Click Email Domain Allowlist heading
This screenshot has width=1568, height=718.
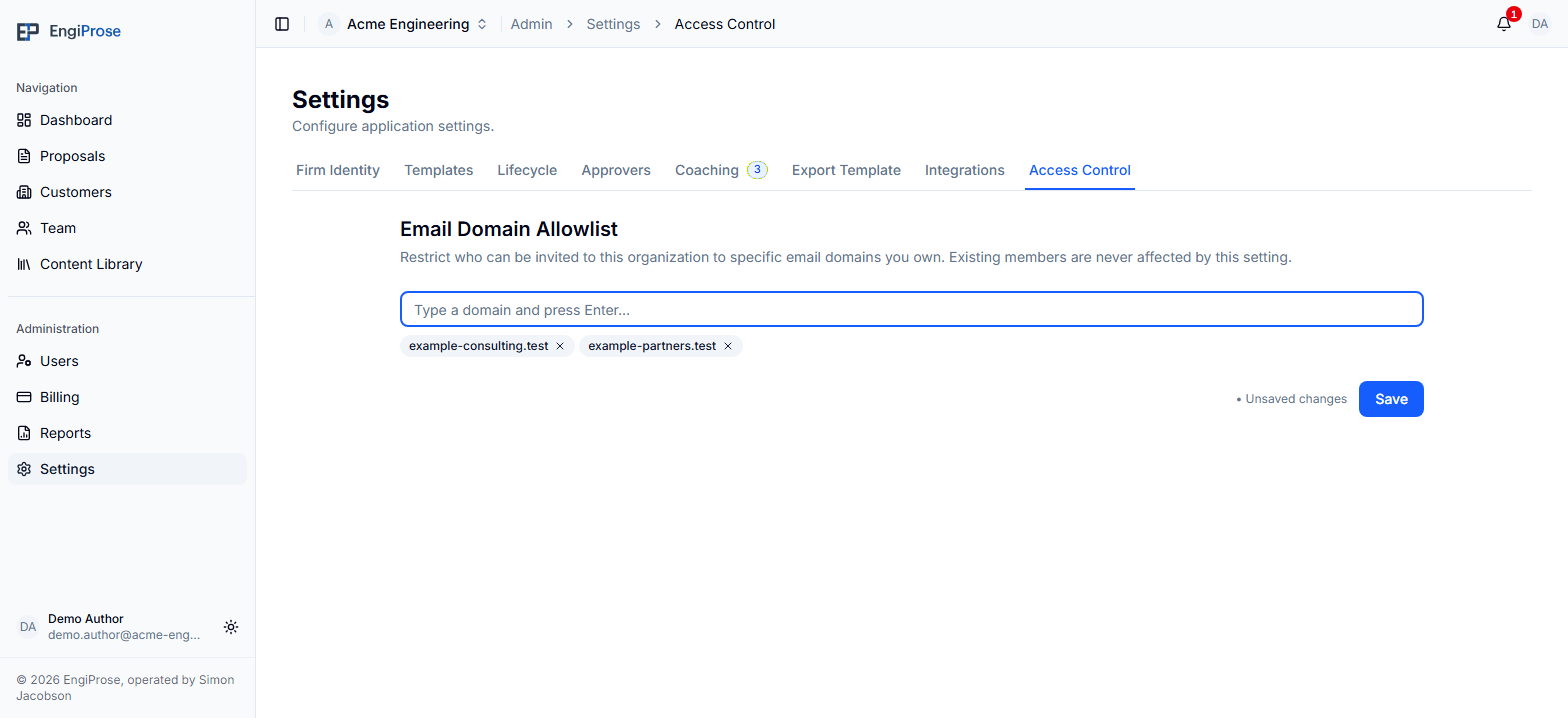(x=509, y=229)
